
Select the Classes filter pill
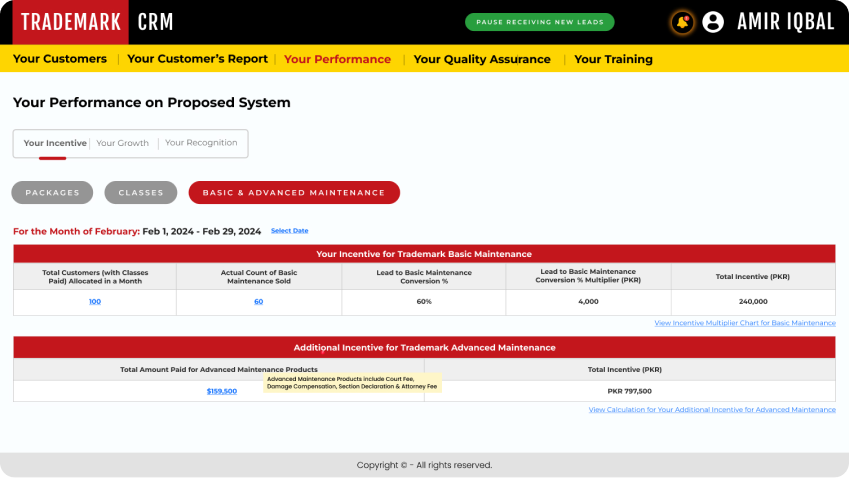(141, 192)
